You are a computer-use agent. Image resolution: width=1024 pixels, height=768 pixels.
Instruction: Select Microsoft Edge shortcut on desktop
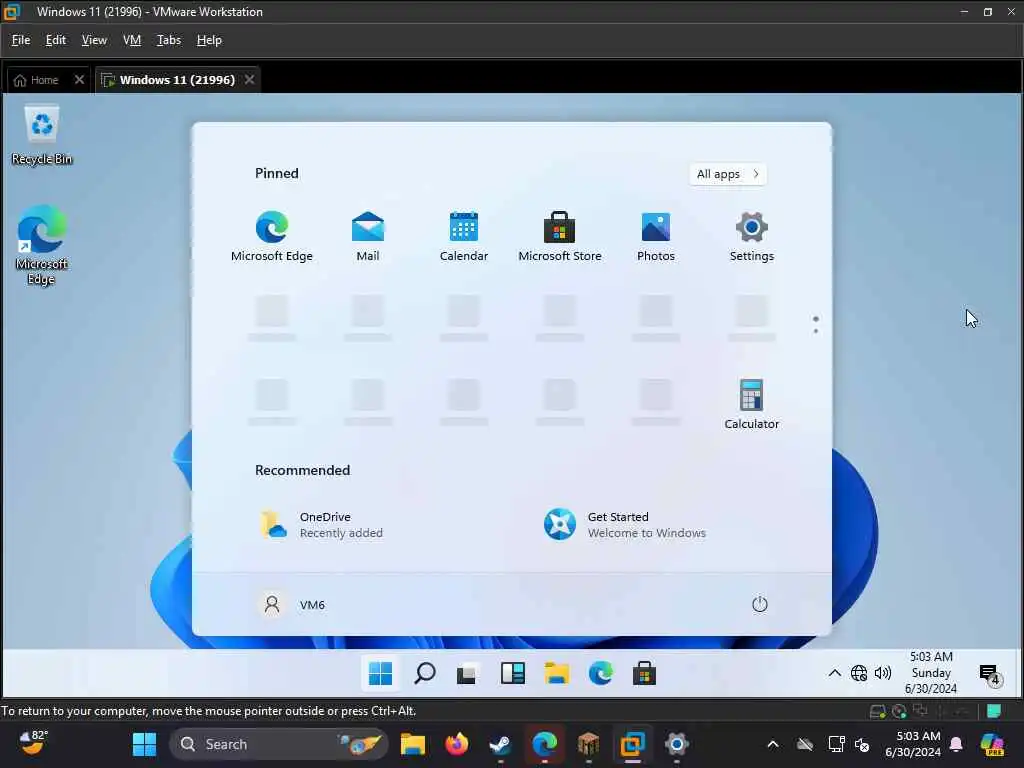pyautogui.click(x=41, y=245)
